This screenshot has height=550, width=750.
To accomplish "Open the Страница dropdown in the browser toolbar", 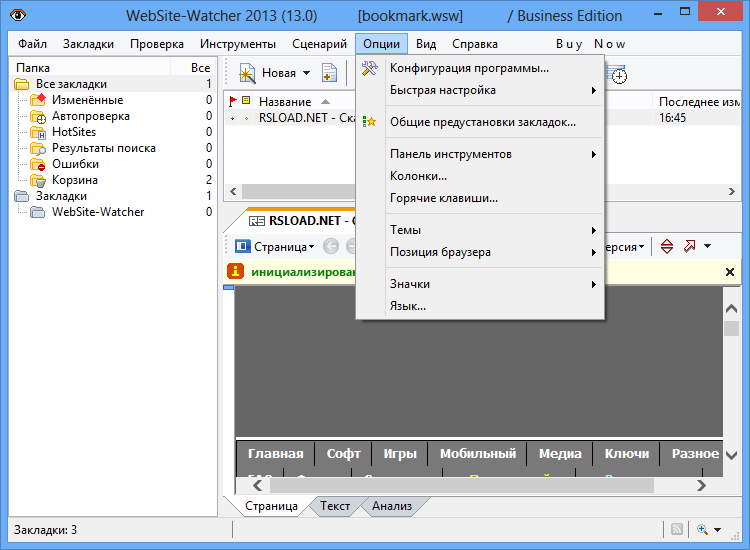I will 311,247.
